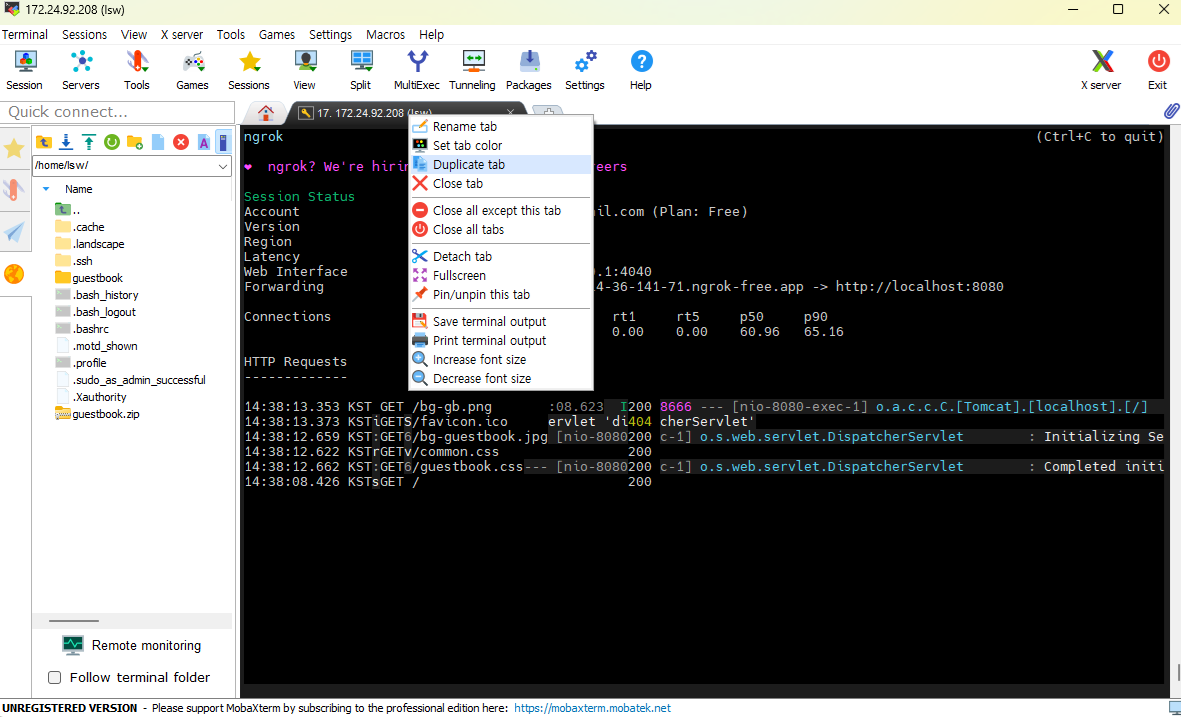This screenshot has width=1181, height=717.
Task: Select Detach tab option
Action: 501,257
